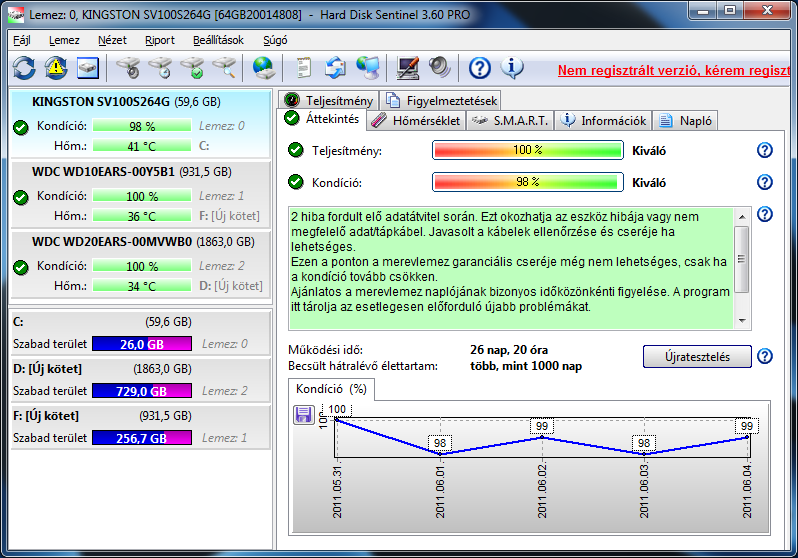Screen dimensions: 798x558
Task: Select the WDC WD10EARS-00Y5B1 disk entry
Action: pyautogui.click(x=140, y=194)
